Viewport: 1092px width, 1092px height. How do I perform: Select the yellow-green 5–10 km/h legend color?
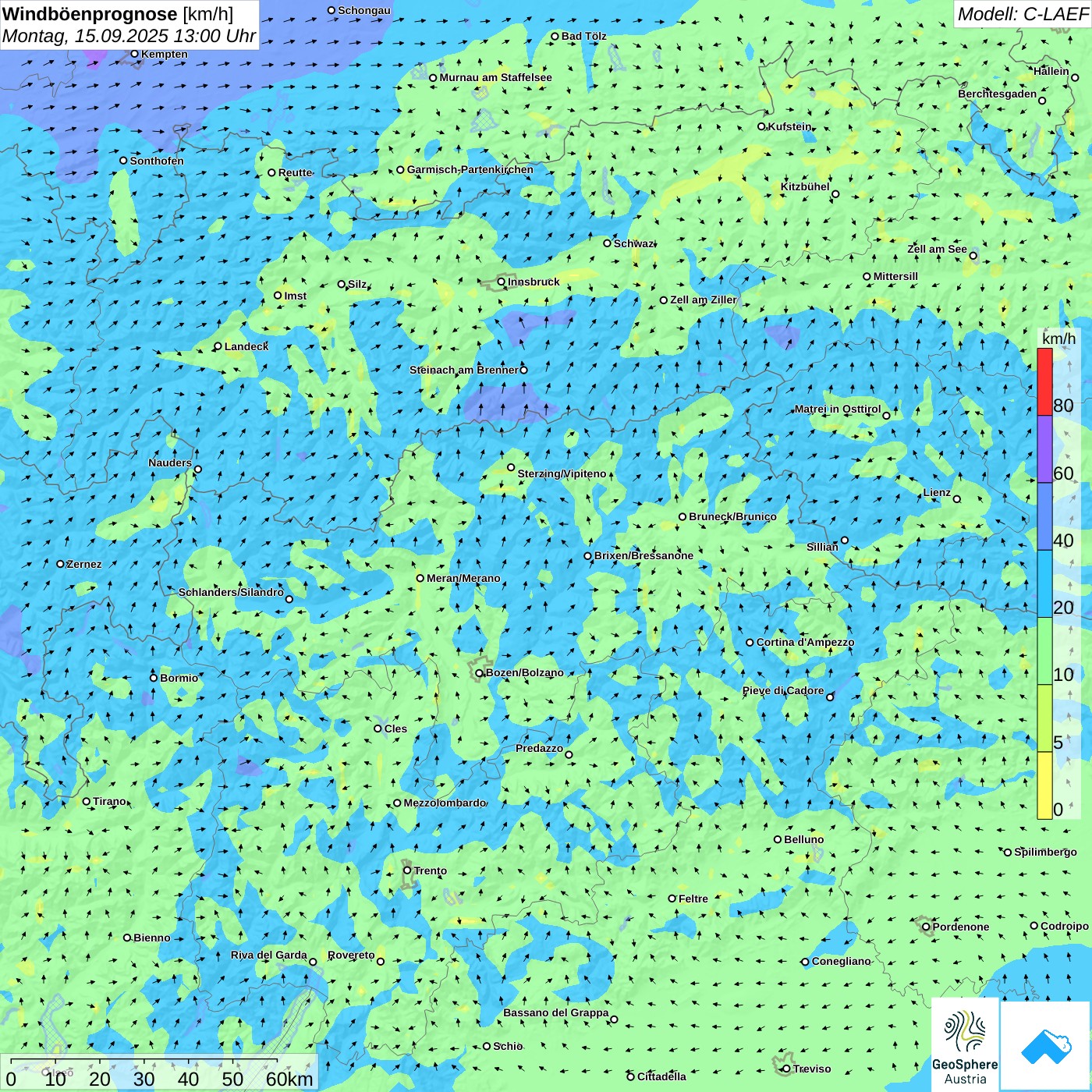1044,718
